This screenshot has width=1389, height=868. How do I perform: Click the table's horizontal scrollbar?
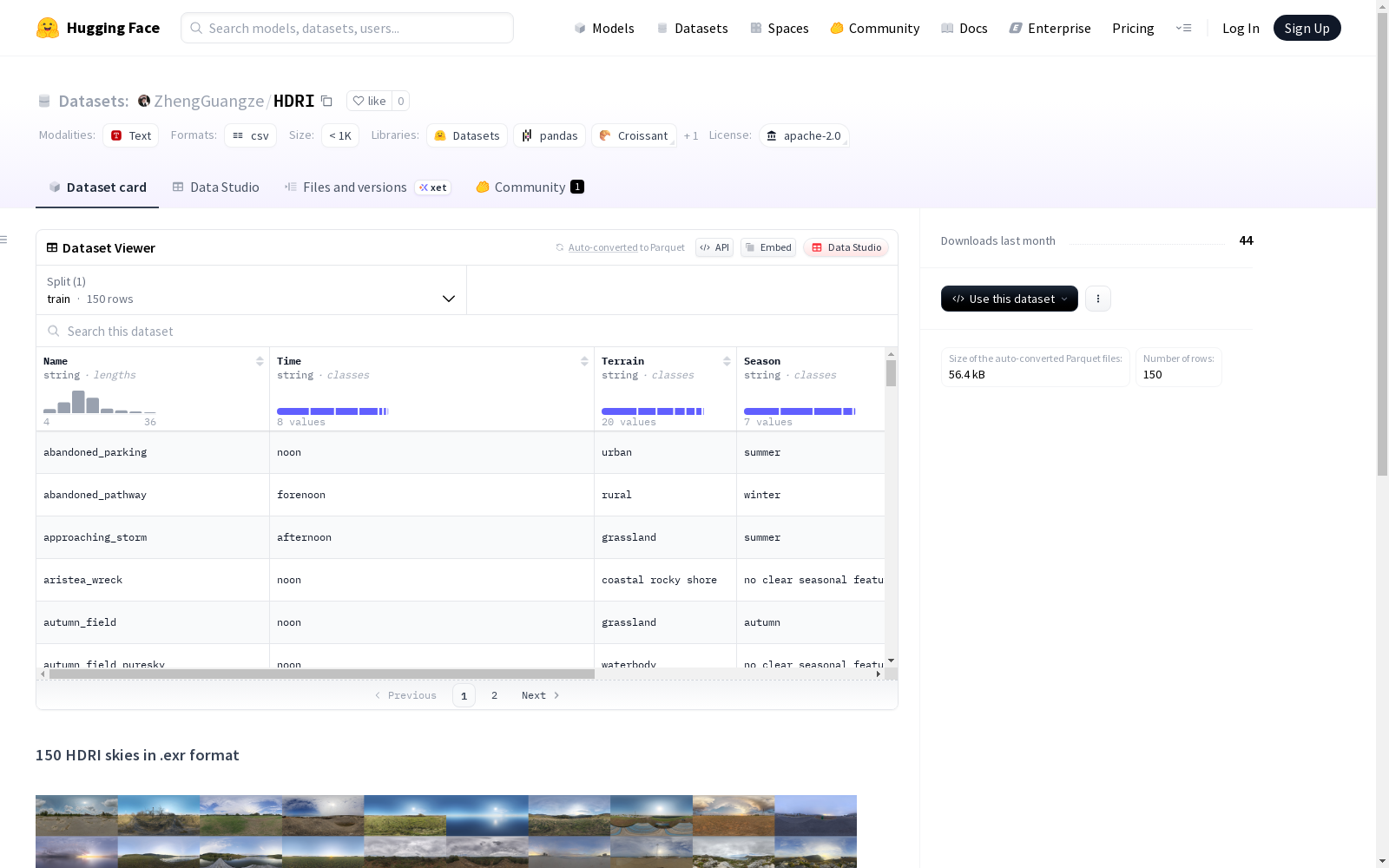322,674
